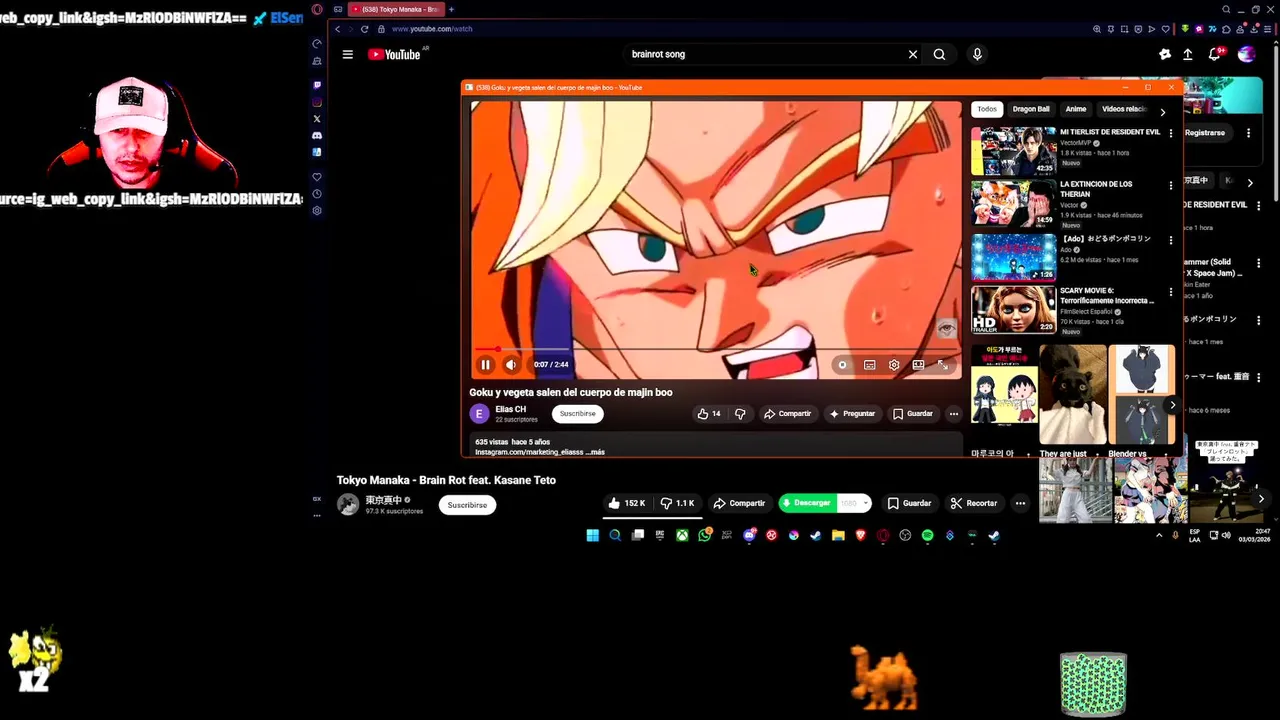
Task: Toggle subtitles in popup player
Action: (870, 365)
